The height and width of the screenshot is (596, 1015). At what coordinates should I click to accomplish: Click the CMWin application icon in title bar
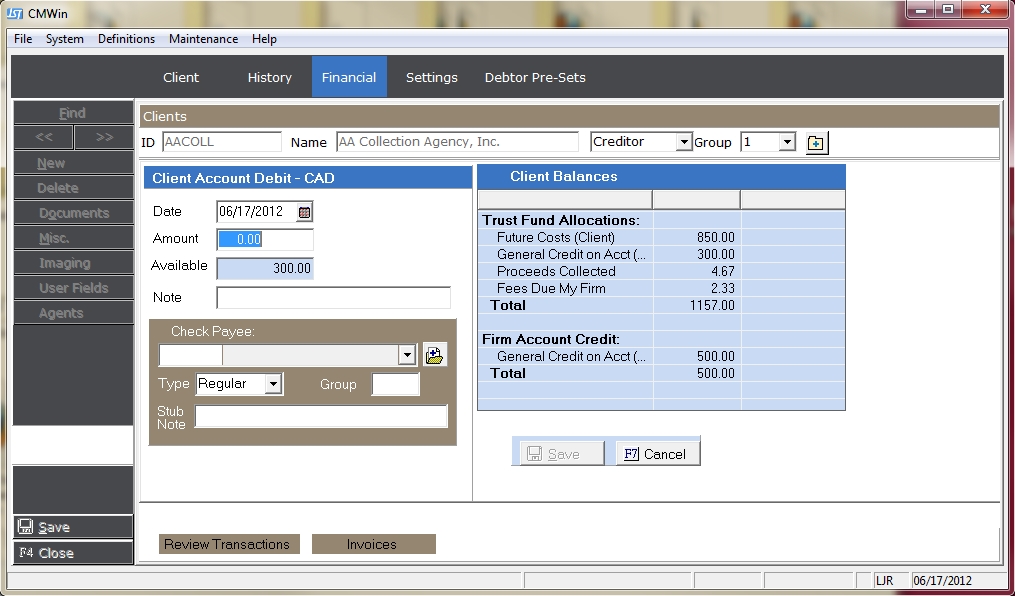[15, 12]
